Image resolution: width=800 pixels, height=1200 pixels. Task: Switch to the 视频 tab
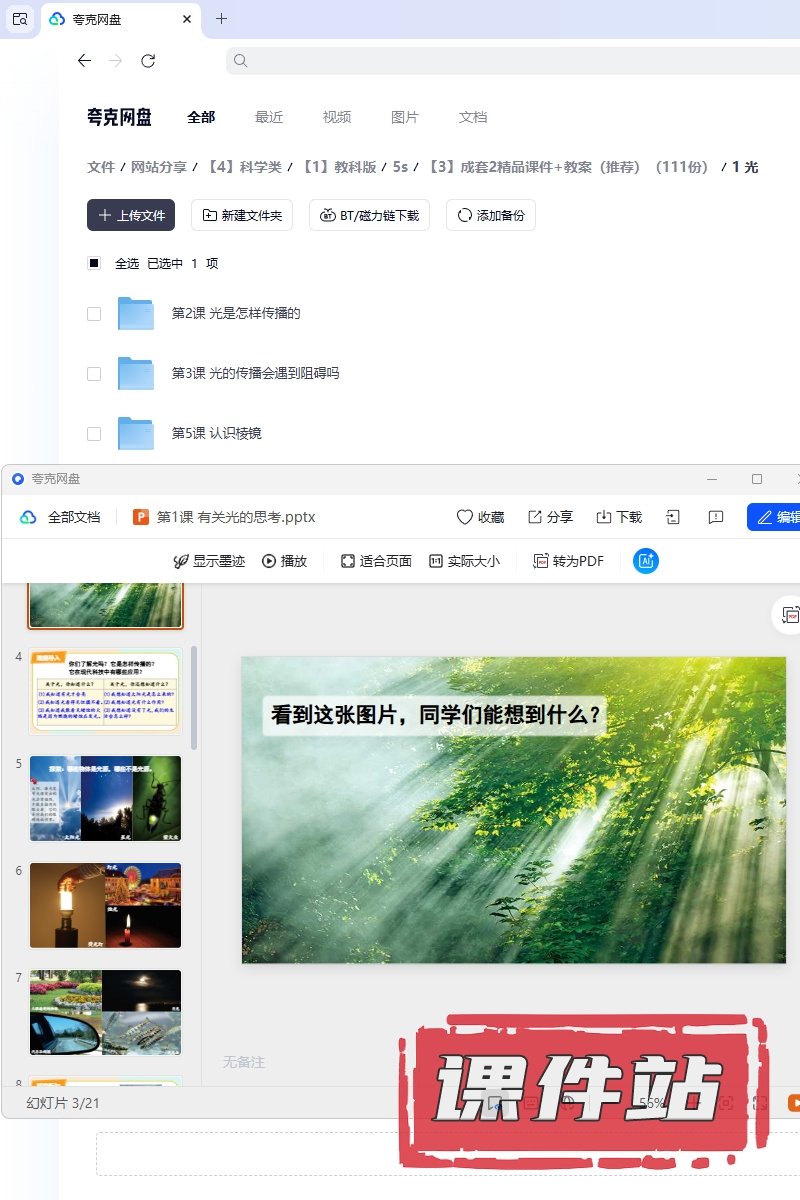(337, 117)
